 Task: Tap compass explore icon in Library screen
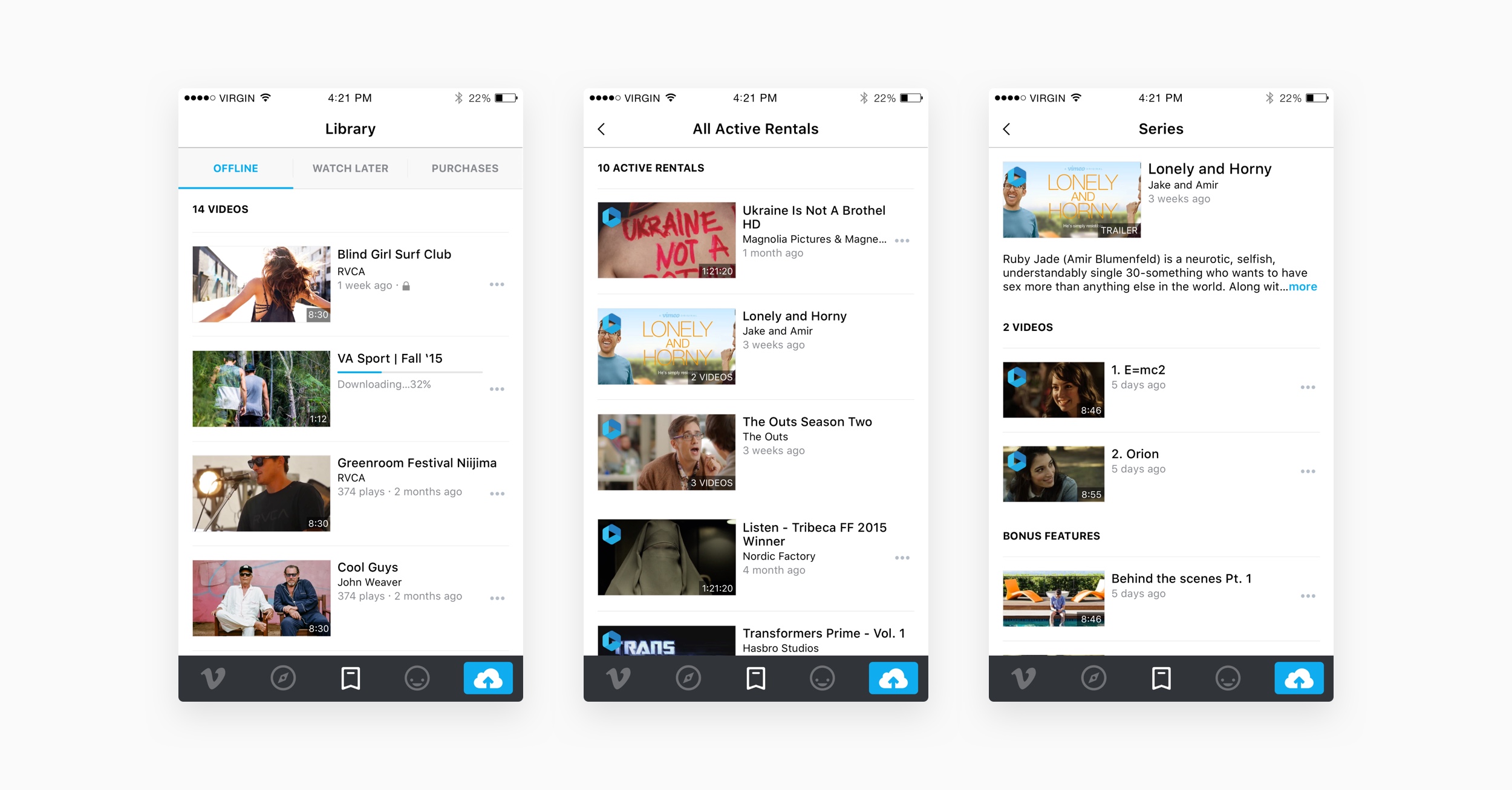tap(283, 678)
